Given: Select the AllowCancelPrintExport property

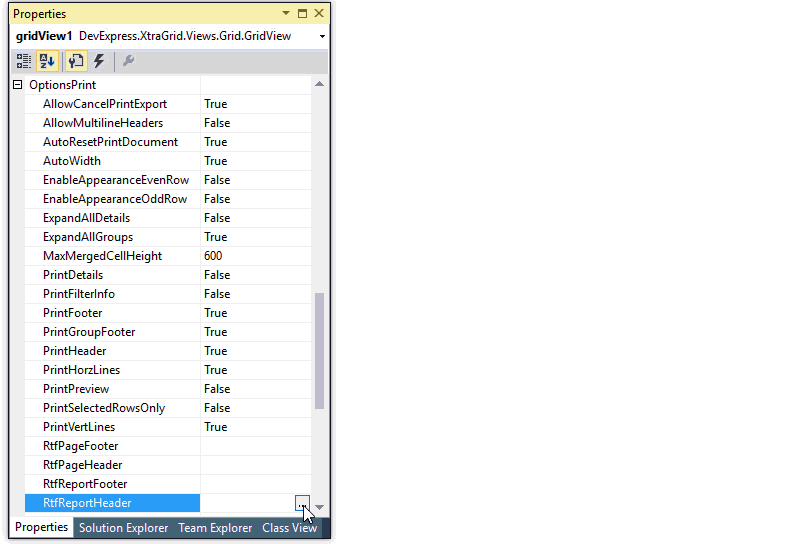Looking at the screenshot, I should tap(112, 104).
